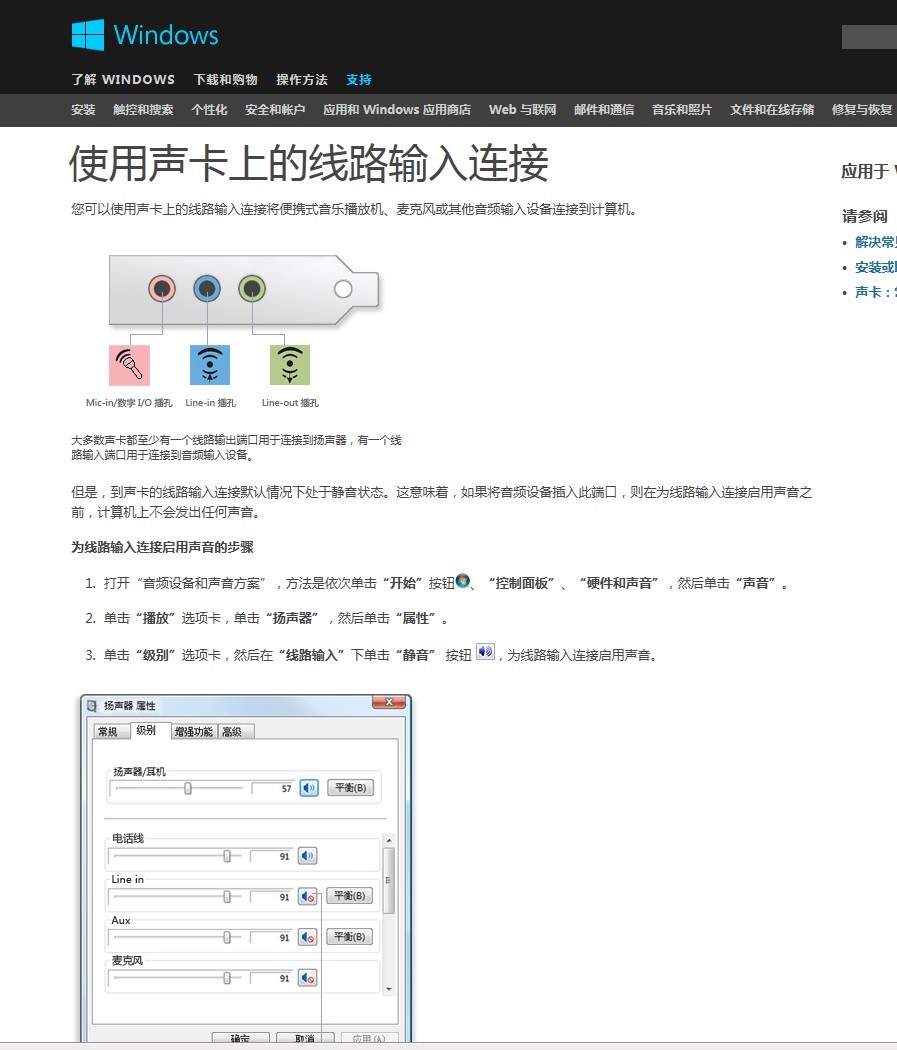897x1050 pixels.
Task: Click the green Line-out icon
Action: (x=290, y=365)
